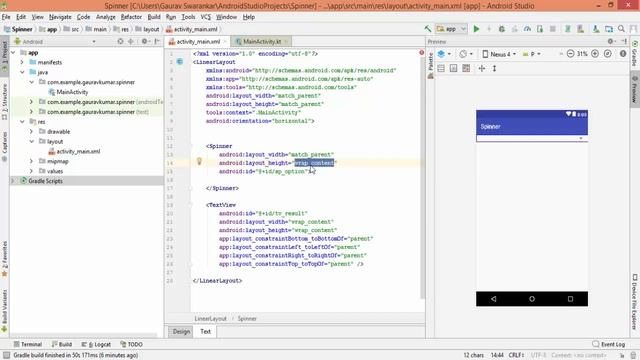Expand the mipmap folder
640x360 pixels.
click(31, 161)
